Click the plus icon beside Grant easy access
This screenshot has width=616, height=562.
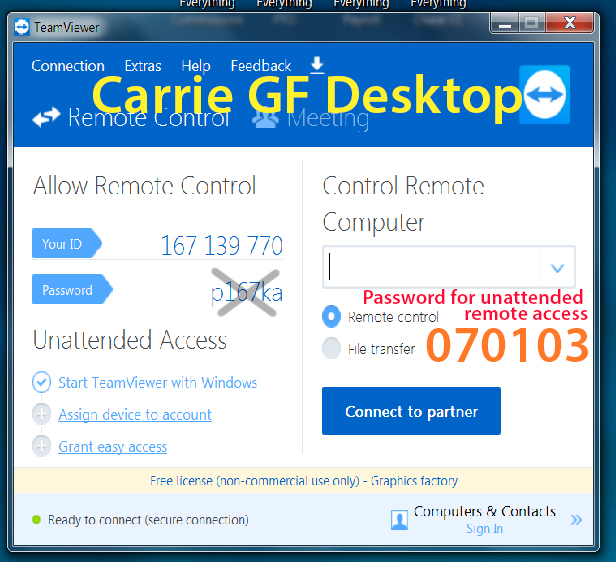pyautogui.click(x=41, y=446)
